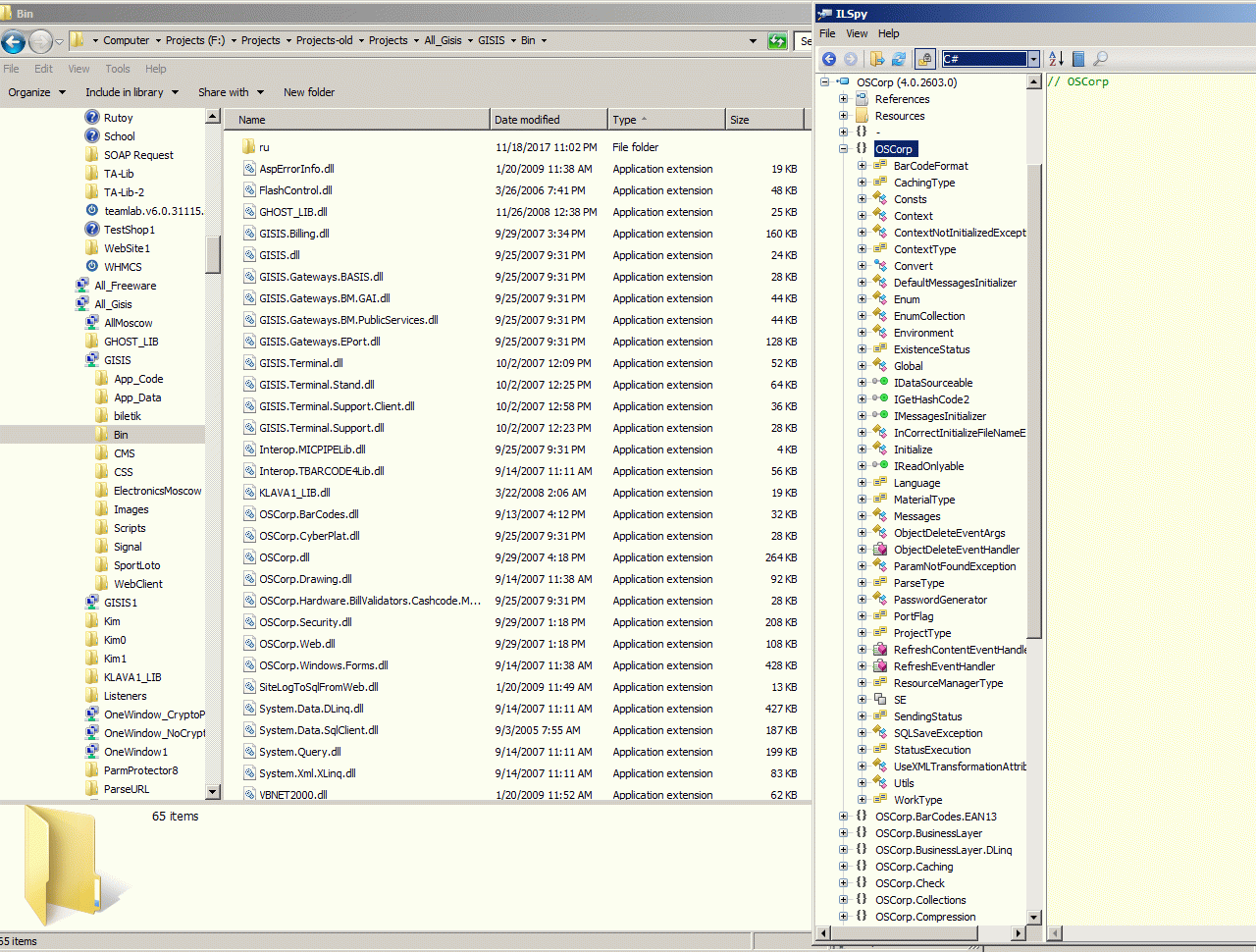The width and height of the screenshot is (1256, 952).
Task: Click the delegate icon beside RefreshEventHandler
Action: pyautogui.click(x=880, y=666)
